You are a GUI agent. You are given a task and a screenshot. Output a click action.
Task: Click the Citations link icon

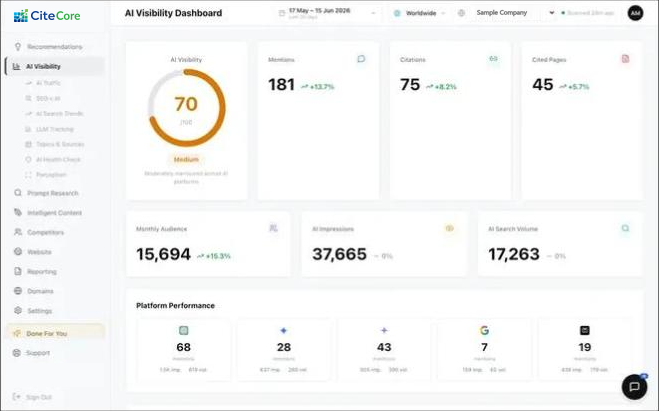click(493, 59)
